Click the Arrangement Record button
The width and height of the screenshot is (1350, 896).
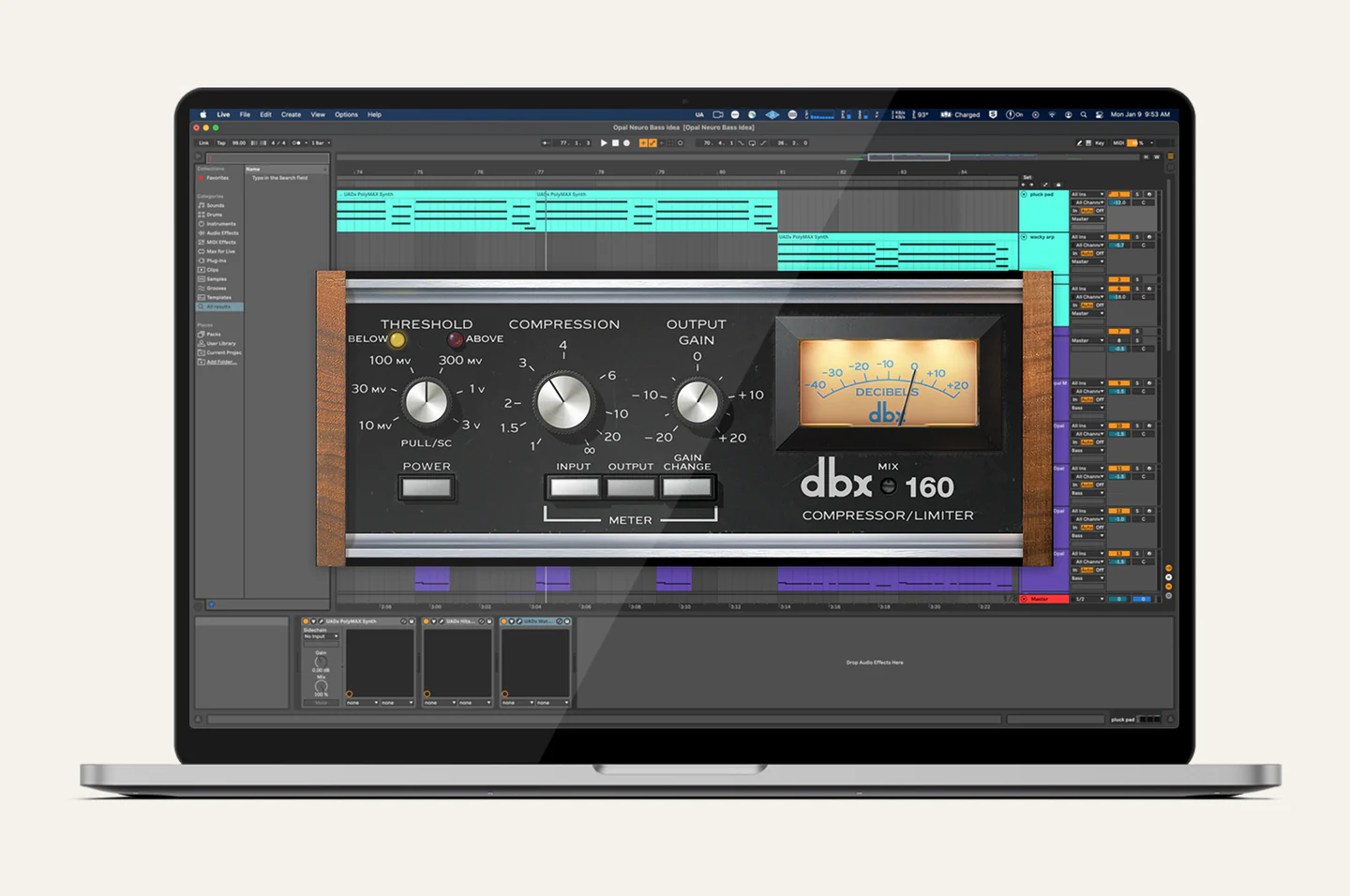[x=626, y=143]
